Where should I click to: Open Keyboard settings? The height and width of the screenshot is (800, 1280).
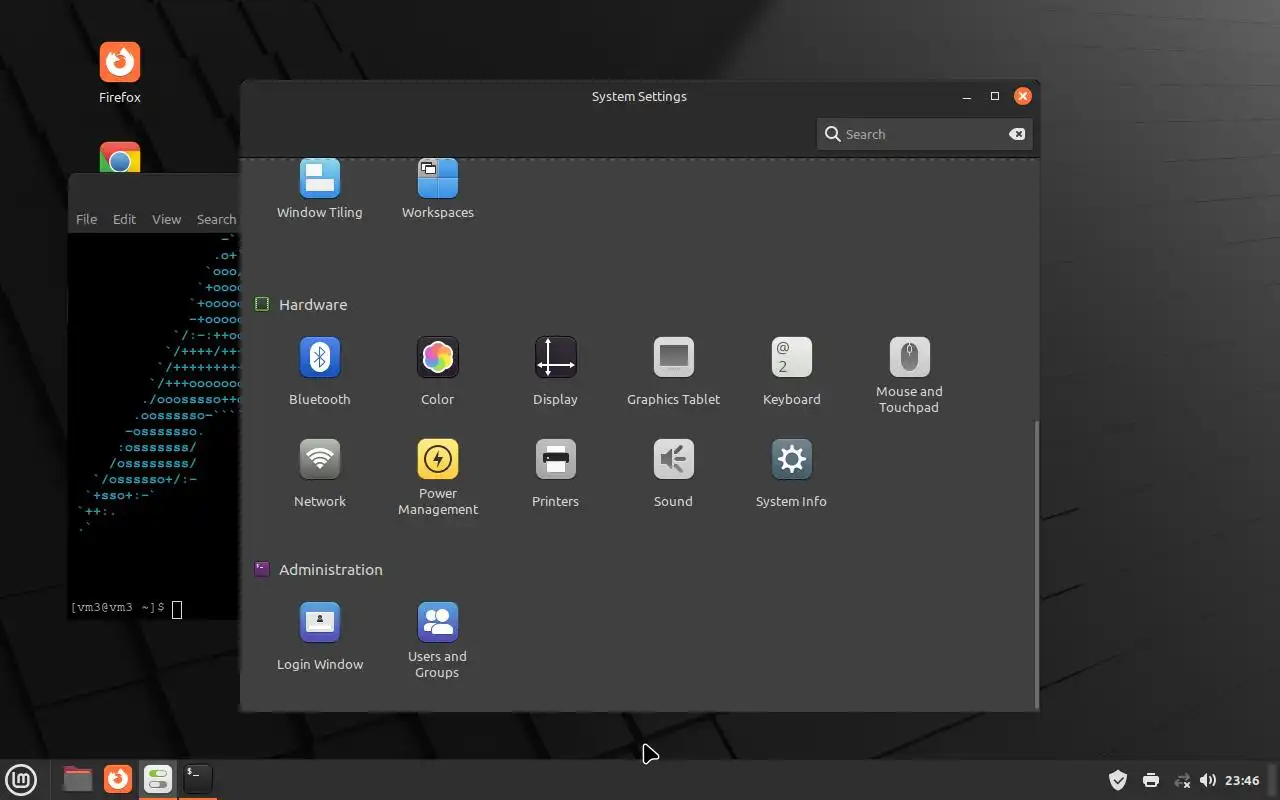(792, 371)
